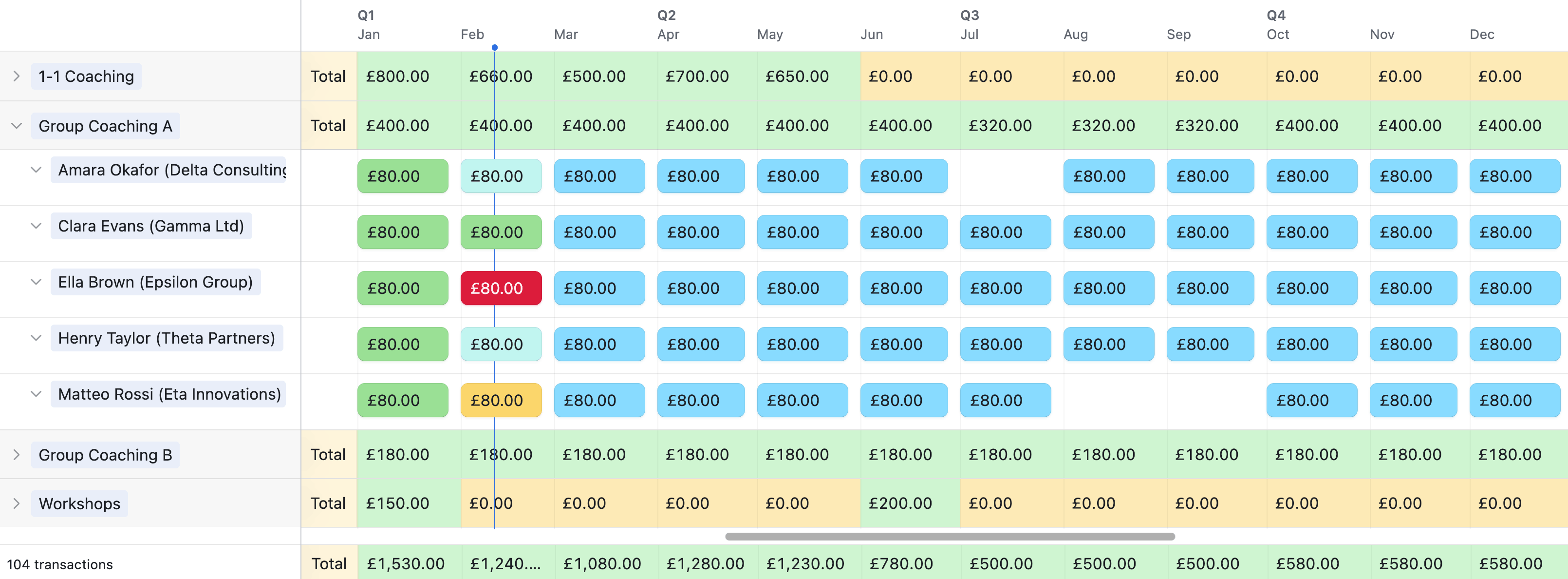The width and height of the screenshot is (1568, 579).
Task: Select the Jan column header
Action: click(368, 35)
